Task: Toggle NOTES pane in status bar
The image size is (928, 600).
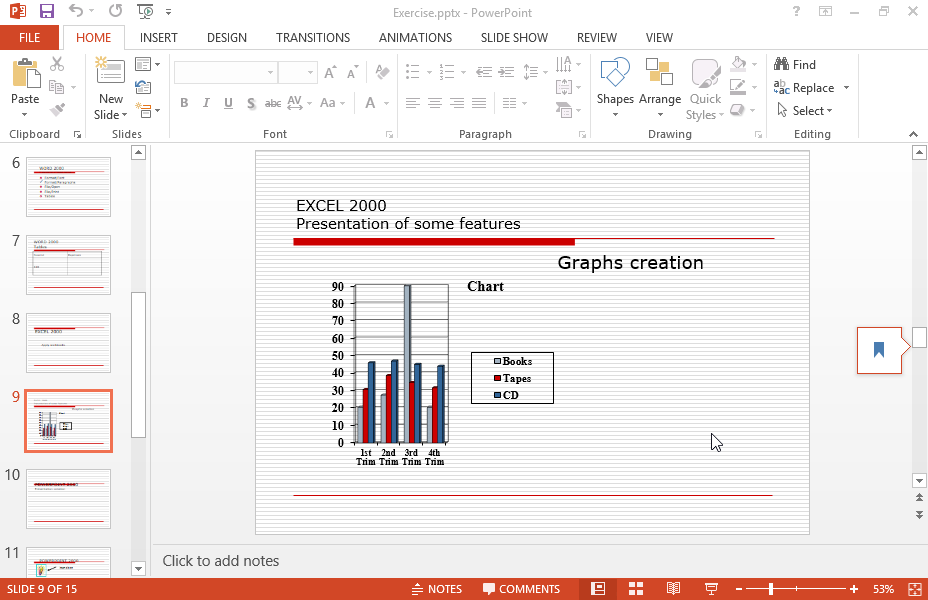Action: point(437,589)
